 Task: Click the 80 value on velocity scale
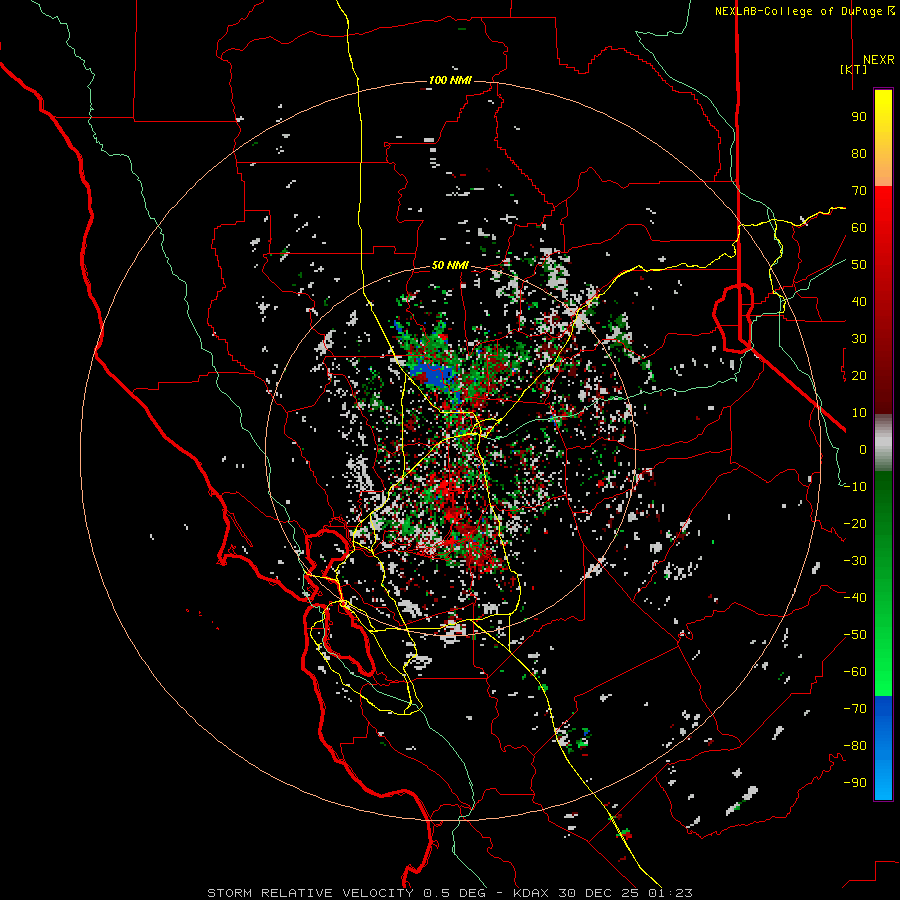[x=859, y=153]
